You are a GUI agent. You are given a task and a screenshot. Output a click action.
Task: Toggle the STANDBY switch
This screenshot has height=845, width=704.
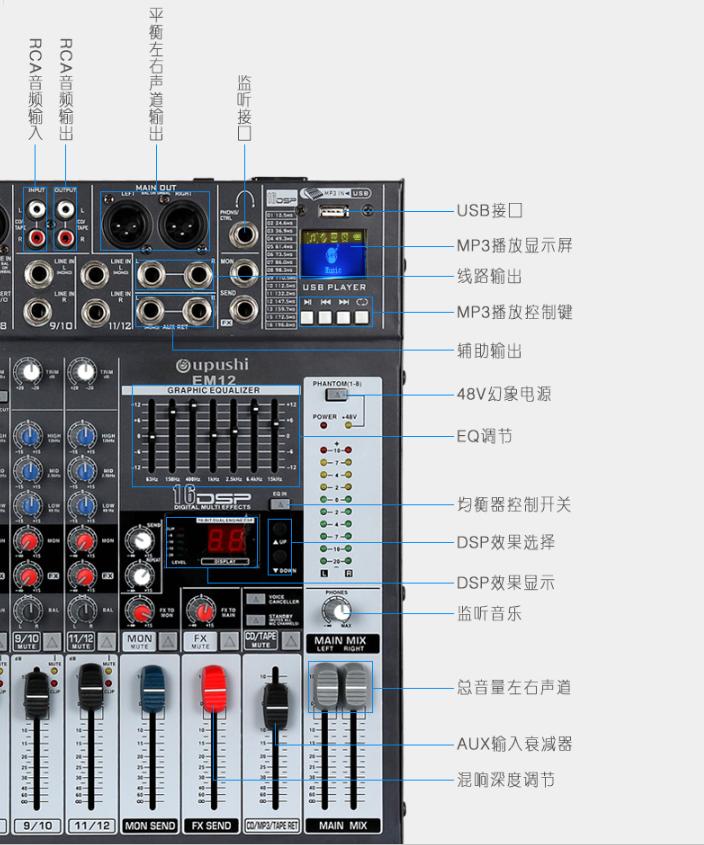click(256, 619)
